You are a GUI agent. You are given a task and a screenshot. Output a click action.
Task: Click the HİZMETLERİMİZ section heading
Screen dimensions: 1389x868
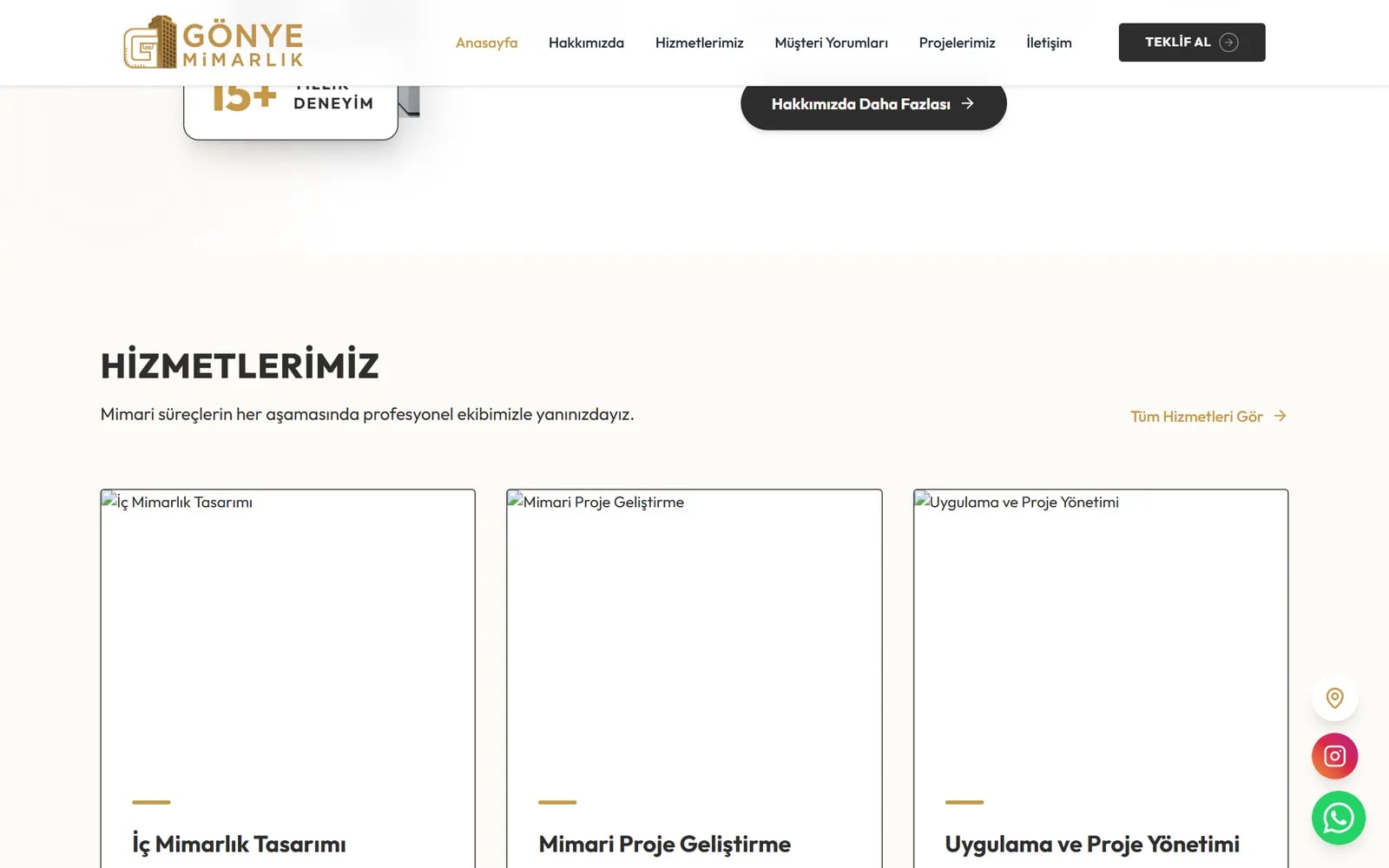[x=240, y=365]
